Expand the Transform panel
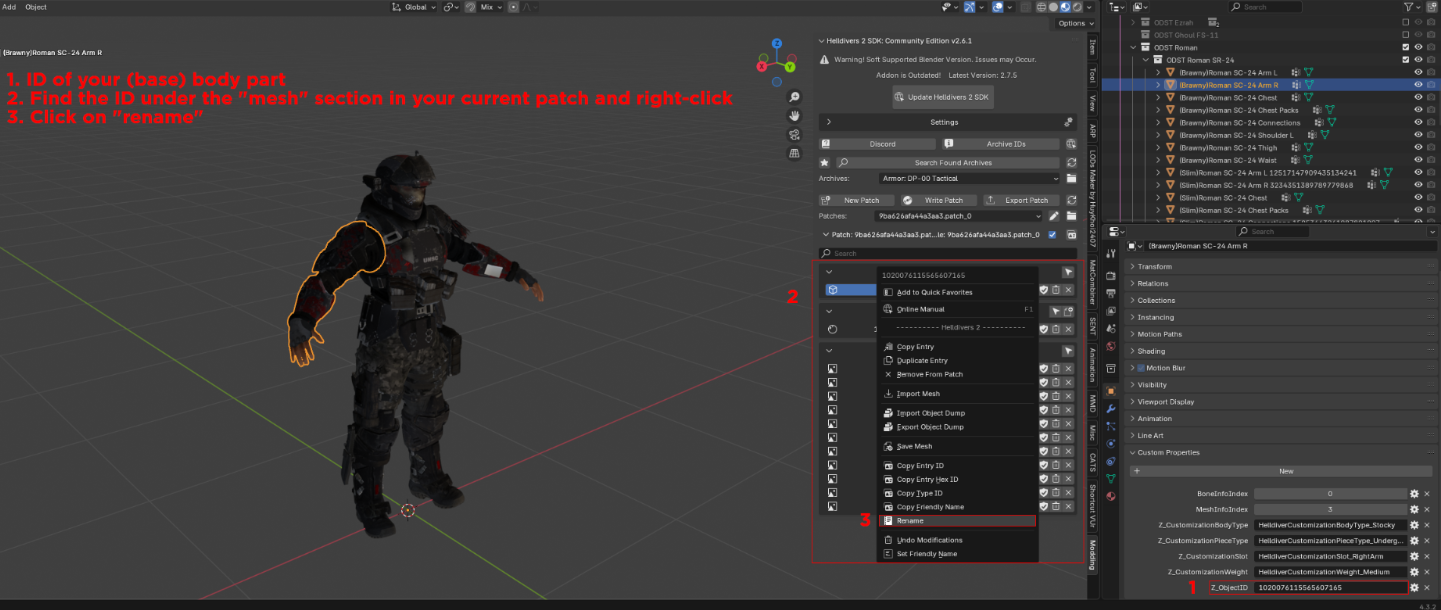The width and height of the screenshot is (1441, 610). tap(1280, 267)
